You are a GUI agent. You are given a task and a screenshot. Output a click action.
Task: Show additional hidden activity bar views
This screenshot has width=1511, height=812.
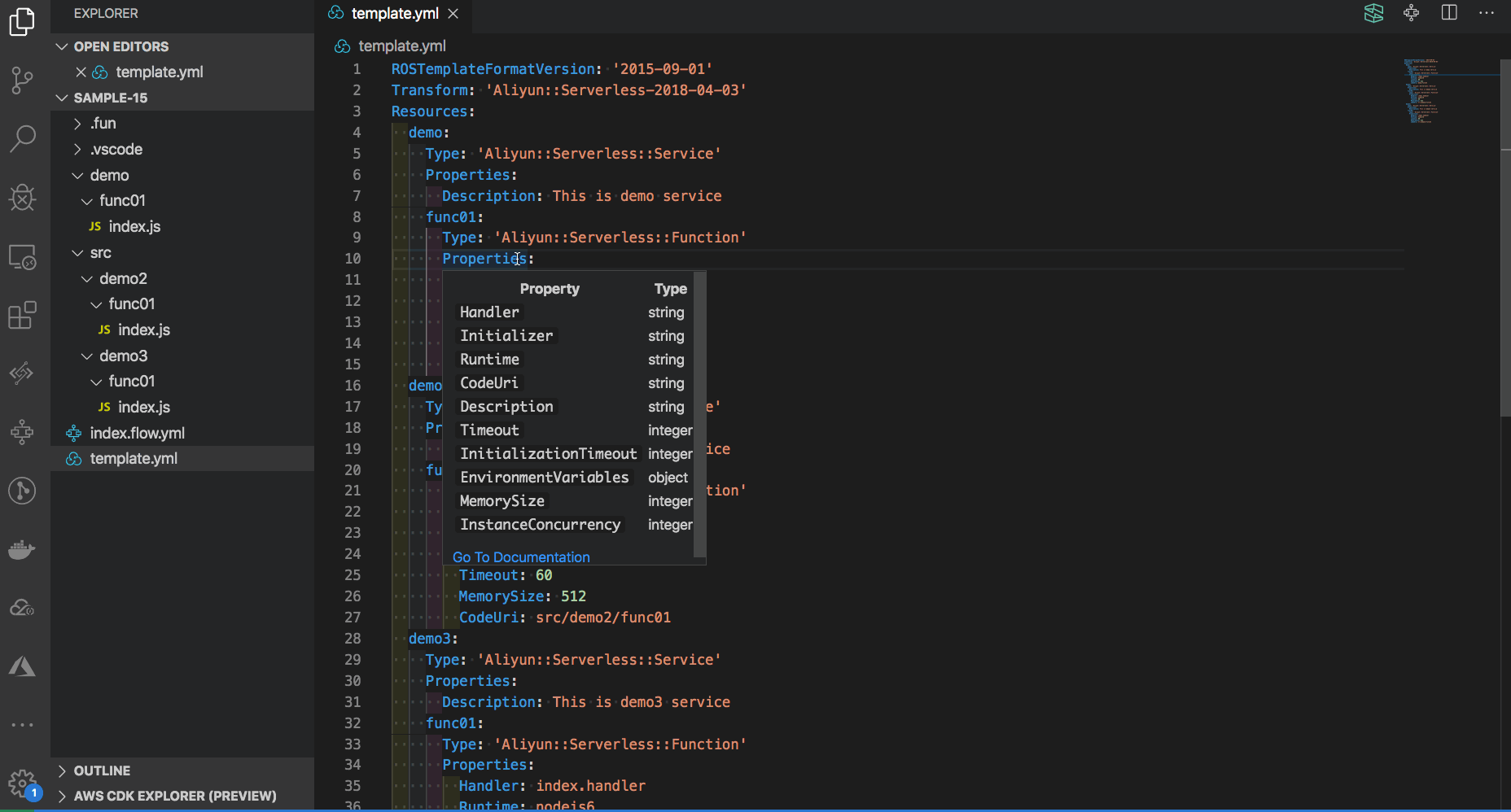[22, 724]
